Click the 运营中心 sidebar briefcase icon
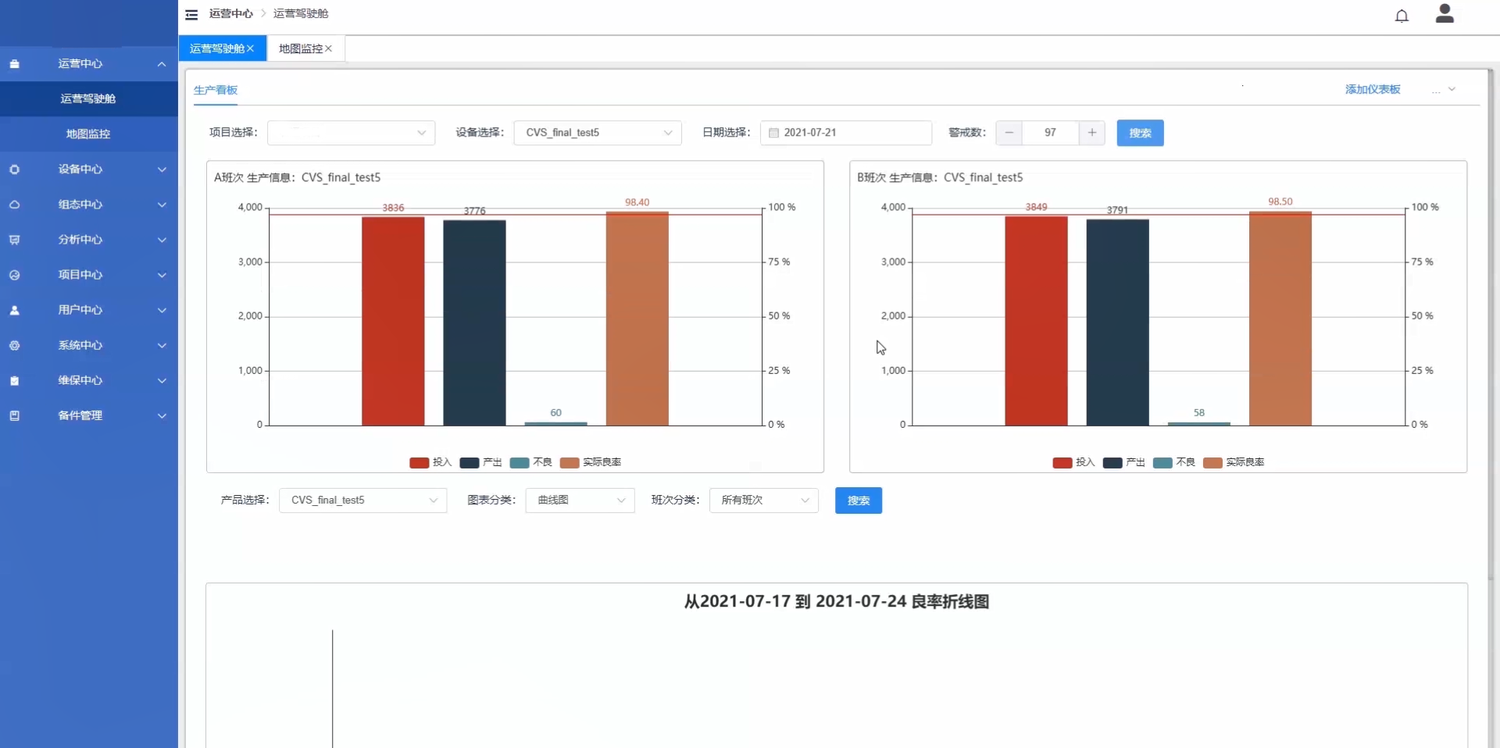The height and width of the screenshot is (748, 1500). coord(14,64)
